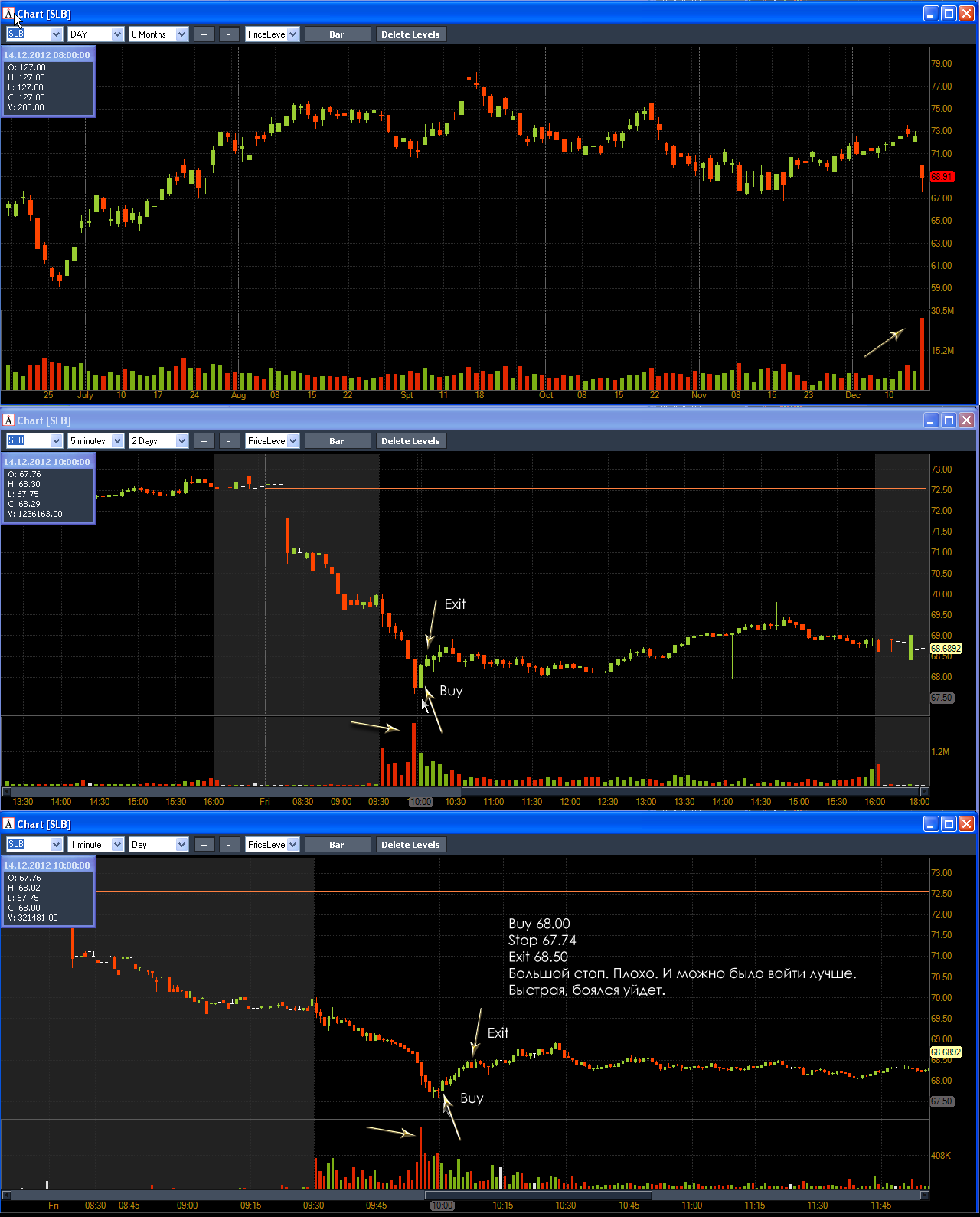The width and height of the screenshot is (980, 1217).
Task: Click Bar button in 1 minute chart toolbar
Action: pos(337,845)
